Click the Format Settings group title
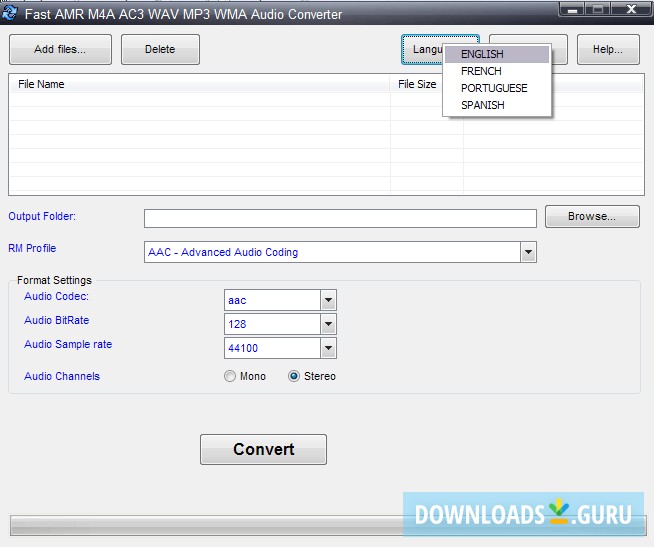 (x=54, y=280)
